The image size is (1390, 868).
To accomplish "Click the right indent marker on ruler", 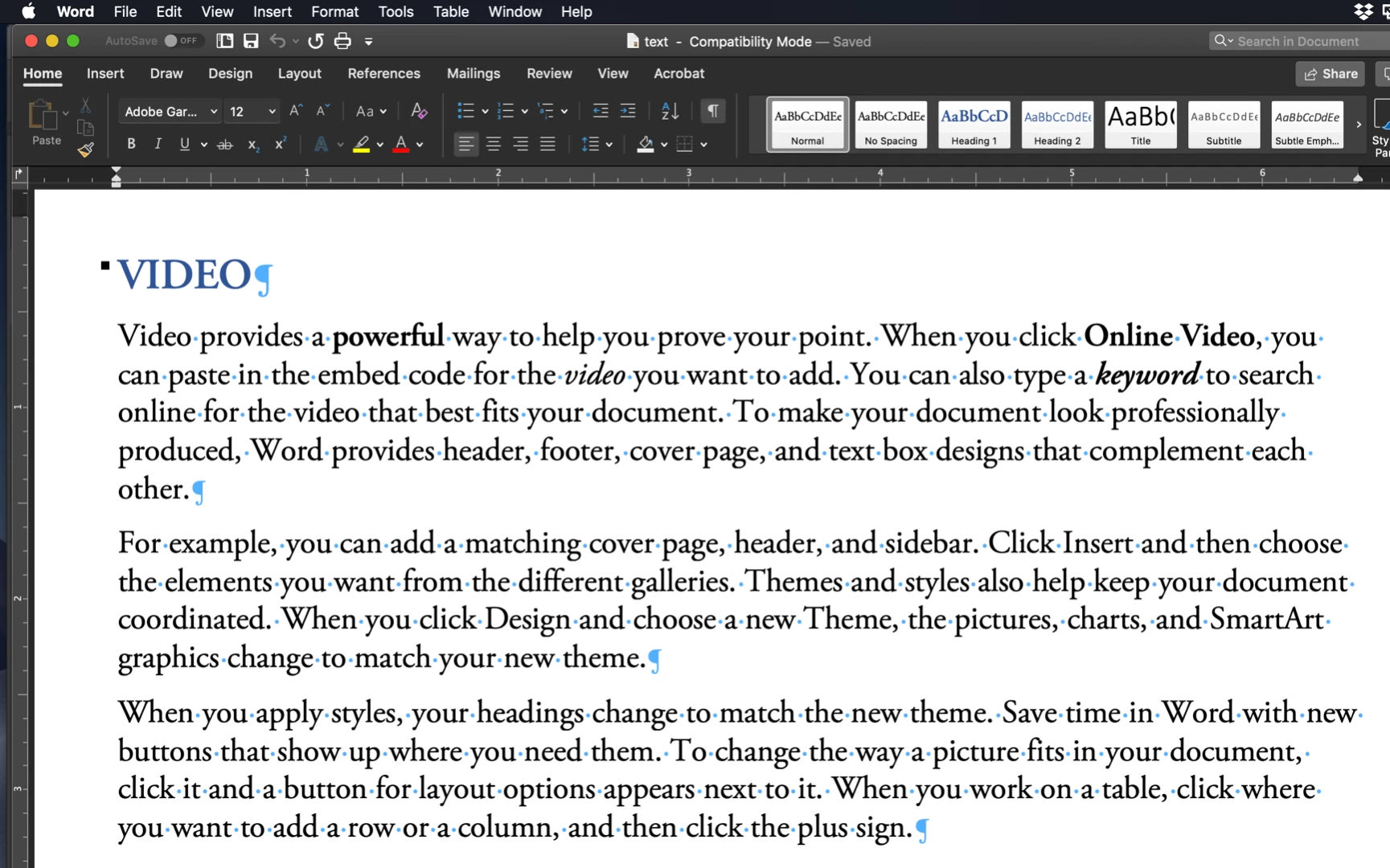I will (1358, 178).
